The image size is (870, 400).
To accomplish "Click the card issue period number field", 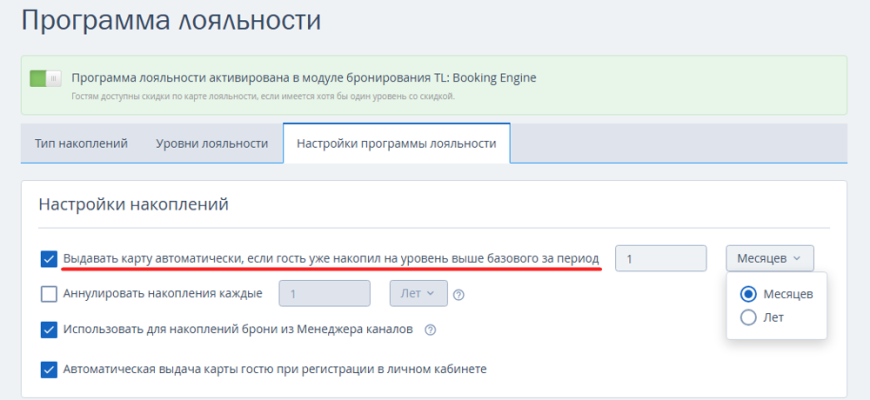I will 661,259.
